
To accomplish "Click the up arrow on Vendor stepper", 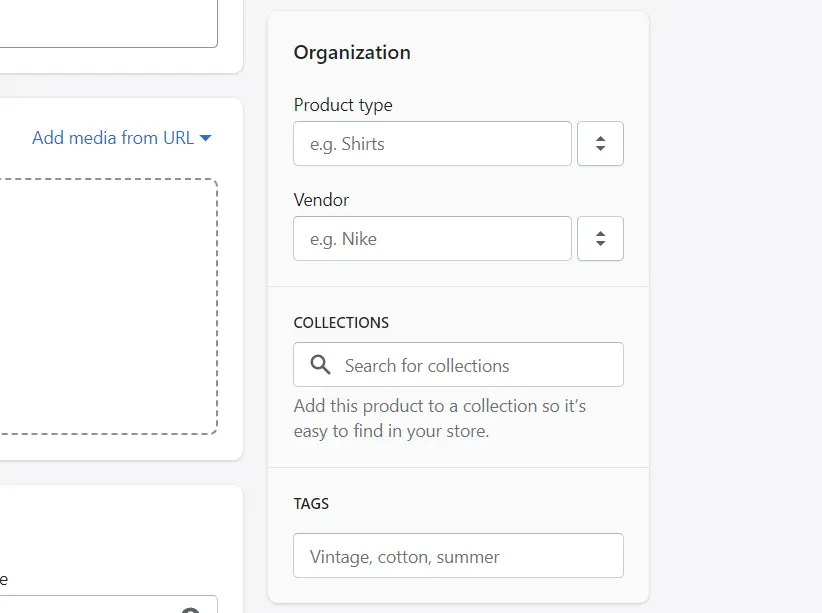I will [600, 232].
